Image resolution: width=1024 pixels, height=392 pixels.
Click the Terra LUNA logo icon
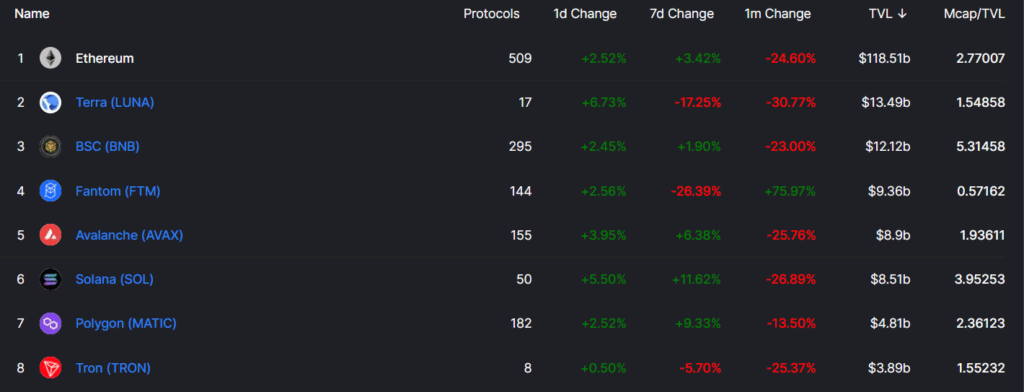pyautogui.click(x=50, y=103)
